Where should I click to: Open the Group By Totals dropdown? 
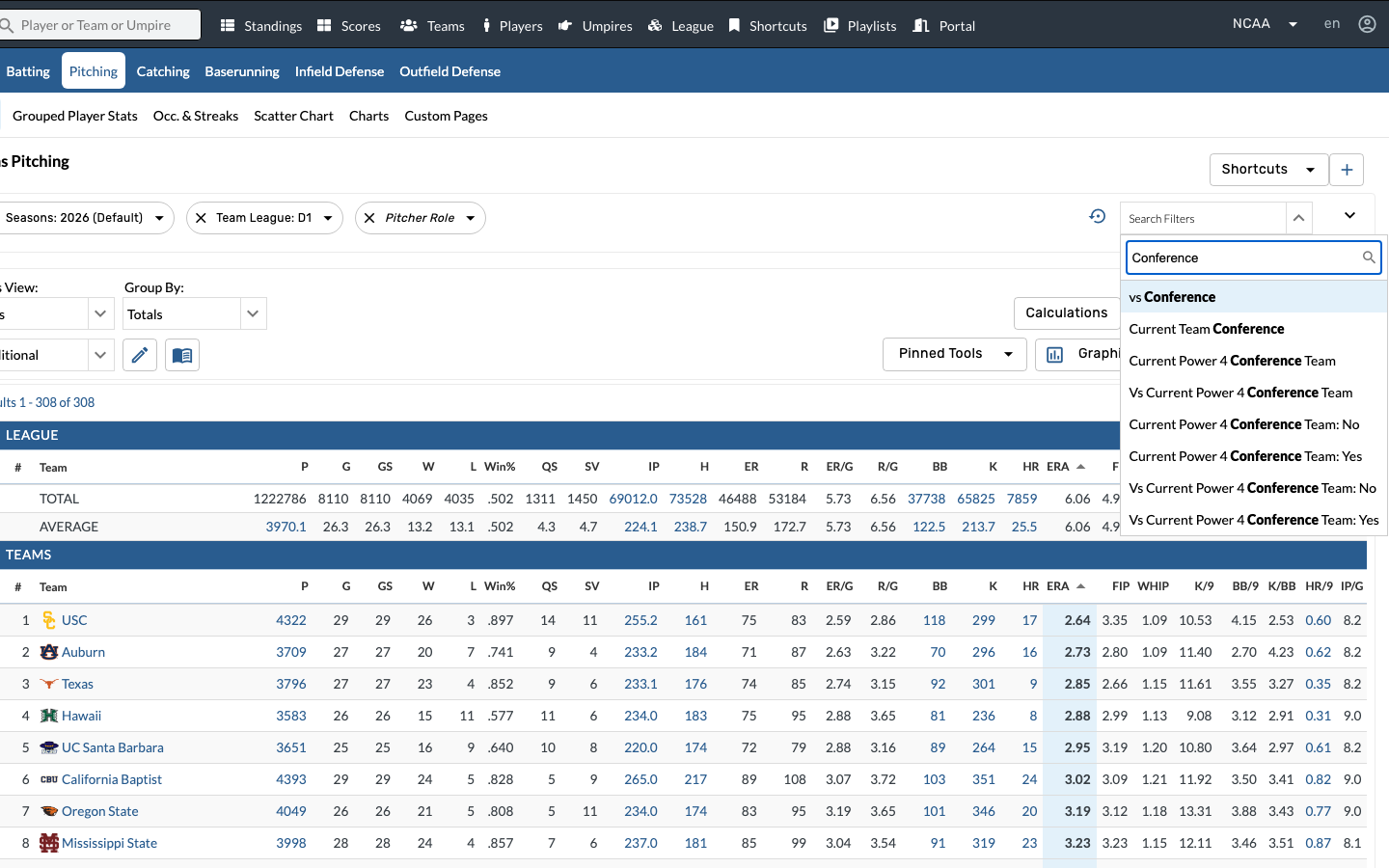click(x=194, y=314)
